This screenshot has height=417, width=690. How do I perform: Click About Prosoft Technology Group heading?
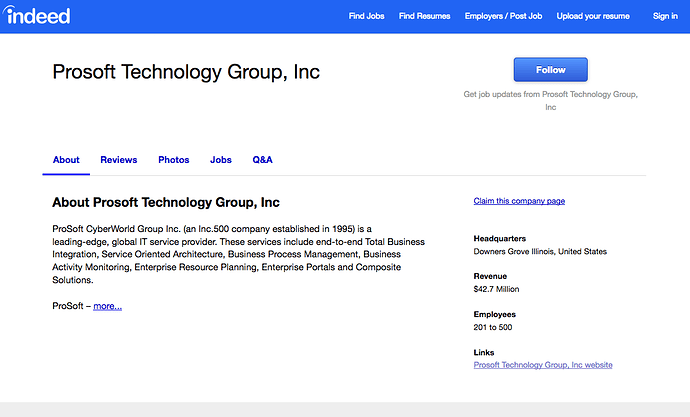point(166,202)
